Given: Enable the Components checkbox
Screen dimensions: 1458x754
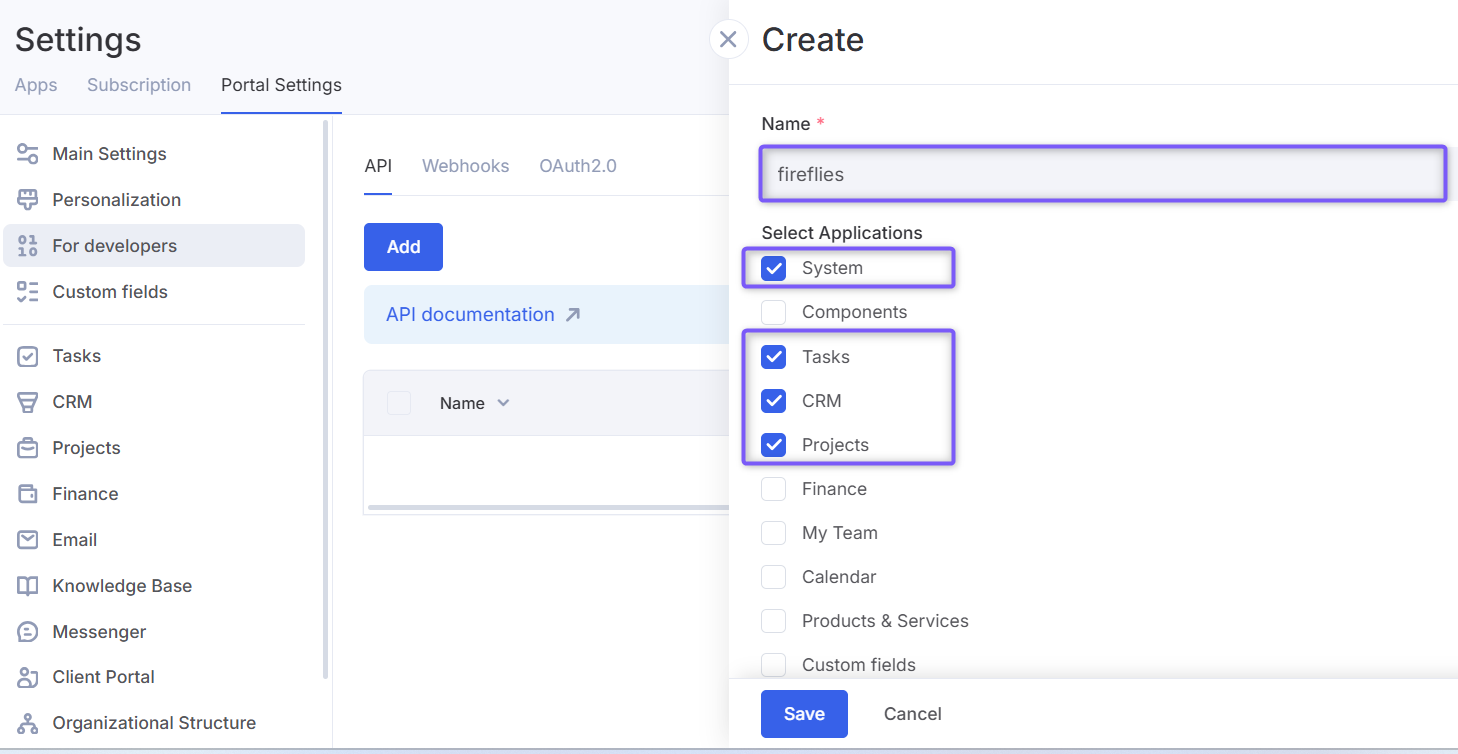Looking at the screenshot, I should click(774, 312).
